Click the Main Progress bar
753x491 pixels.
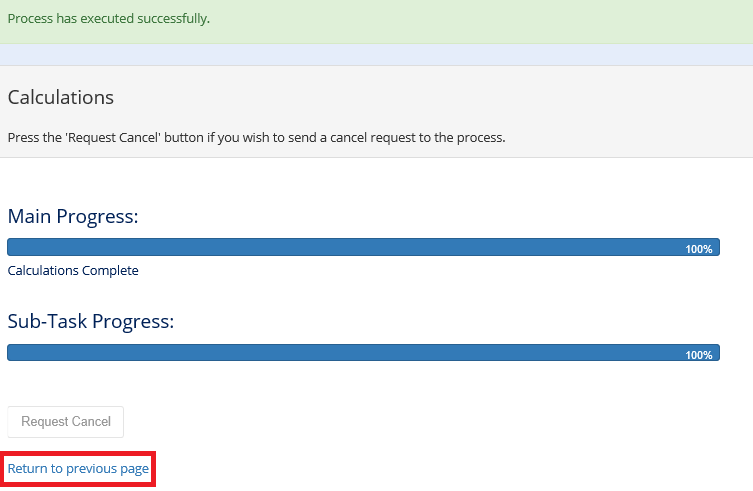363,248
